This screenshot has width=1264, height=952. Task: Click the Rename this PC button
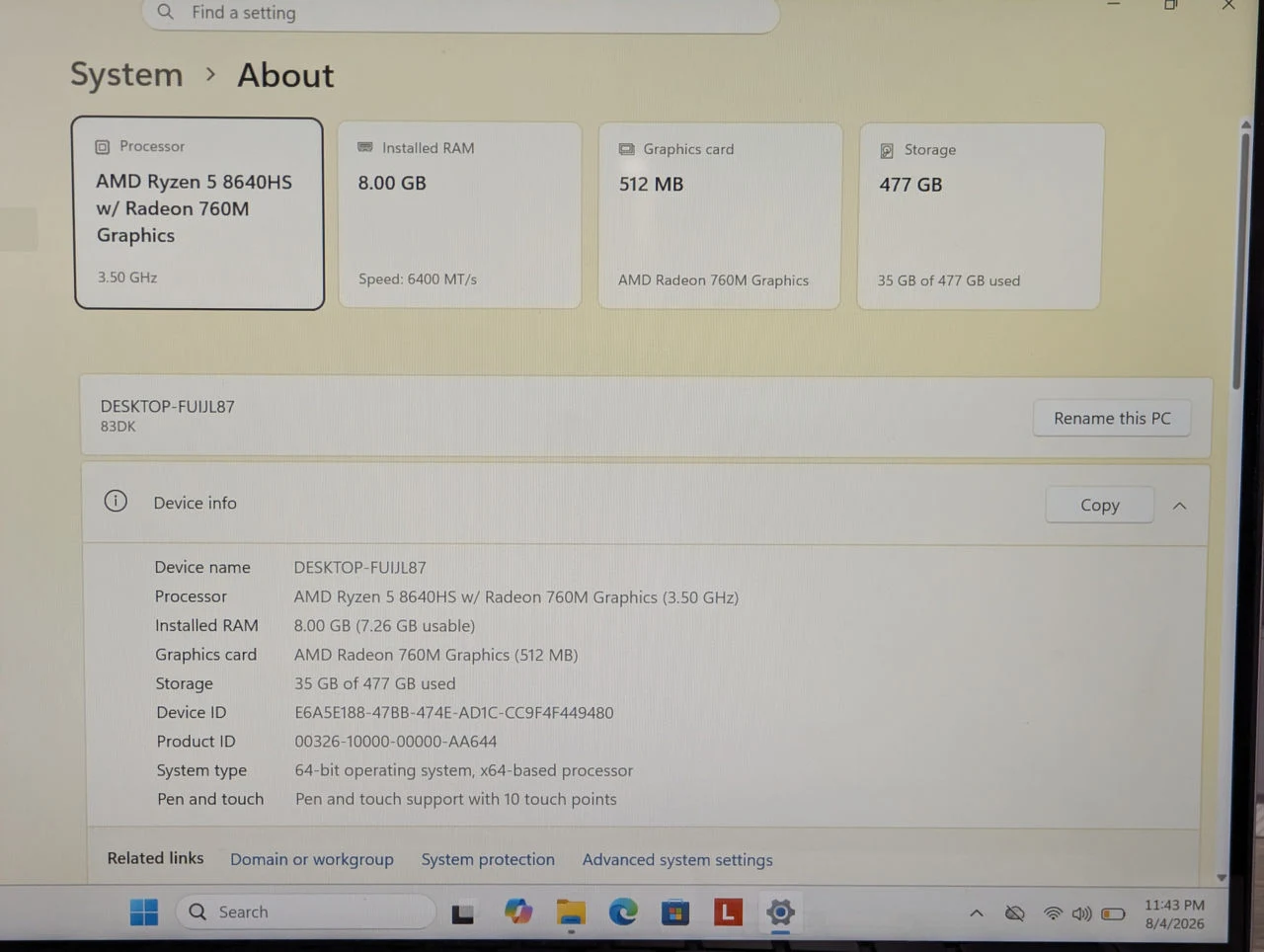click(x=1112, y=418)
